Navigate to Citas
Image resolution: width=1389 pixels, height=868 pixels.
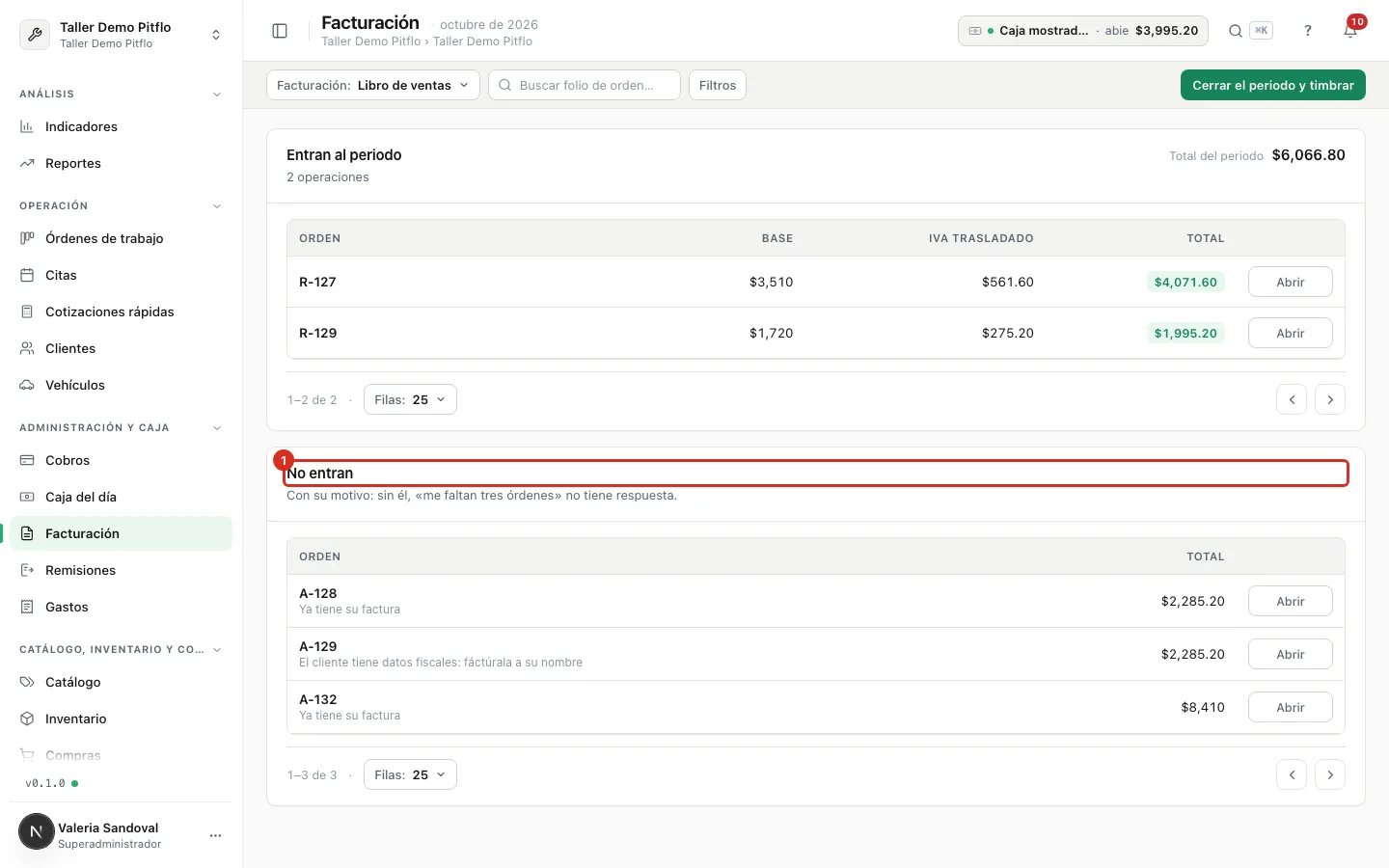point(121,275)
